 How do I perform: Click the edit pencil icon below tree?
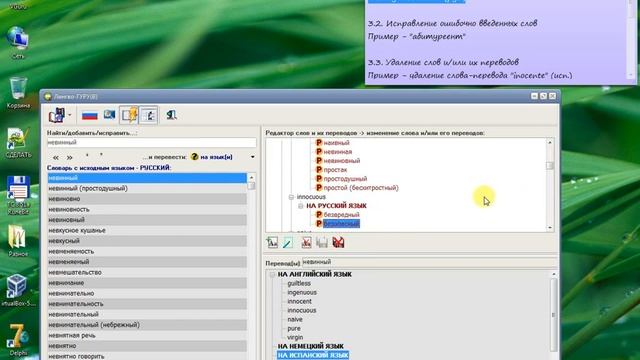click(288, 242)
